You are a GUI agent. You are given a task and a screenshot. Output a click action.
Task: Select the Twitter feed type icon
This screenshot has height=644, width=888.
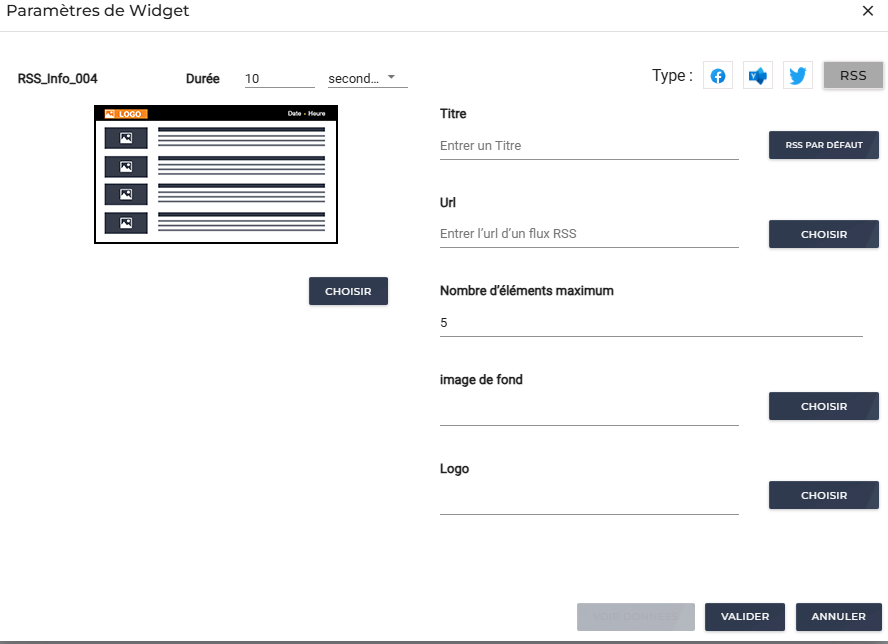(797, 76)
